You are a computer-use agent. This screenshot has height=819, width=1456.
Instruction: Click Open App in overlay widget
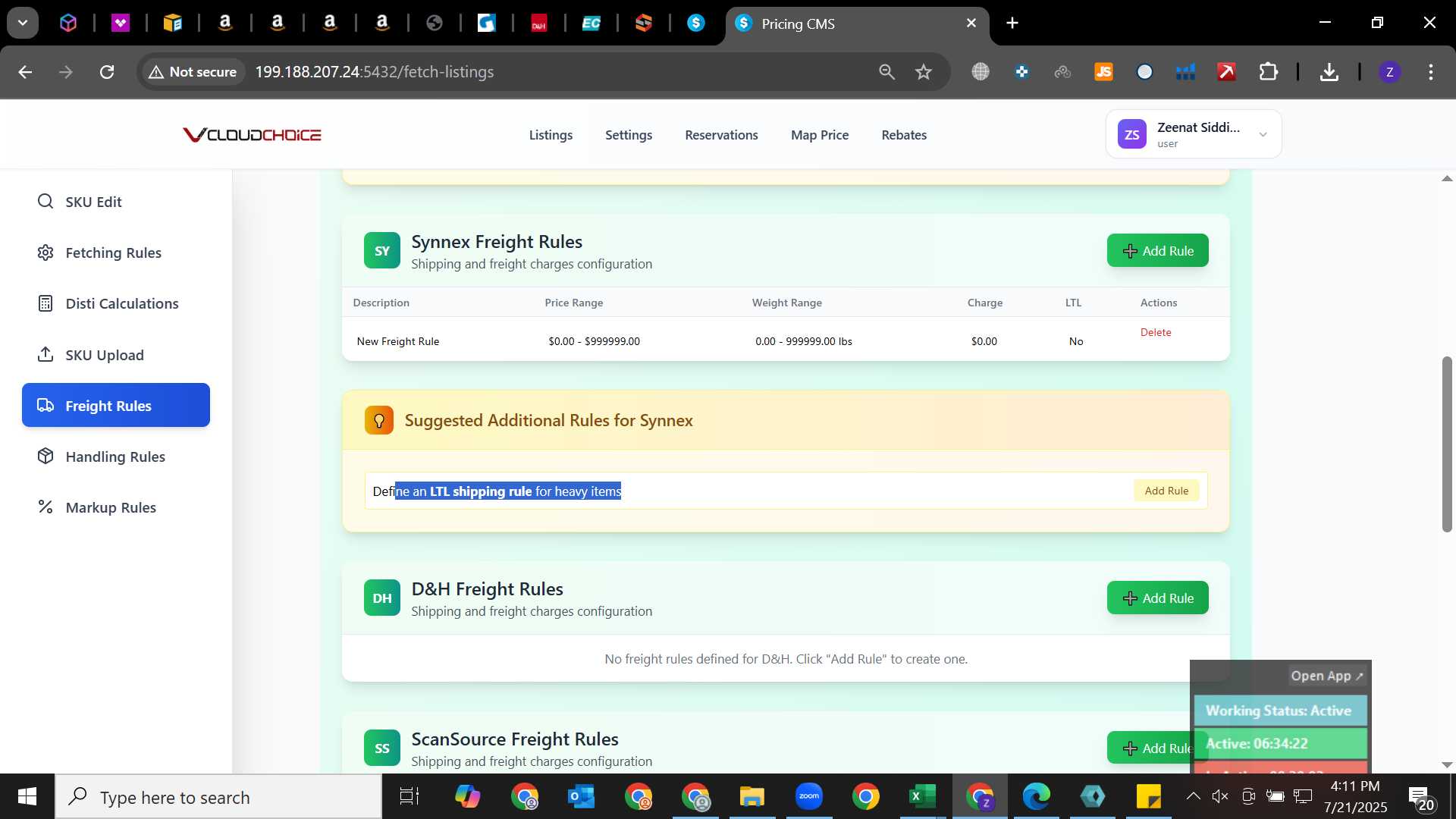point(1326,676)
